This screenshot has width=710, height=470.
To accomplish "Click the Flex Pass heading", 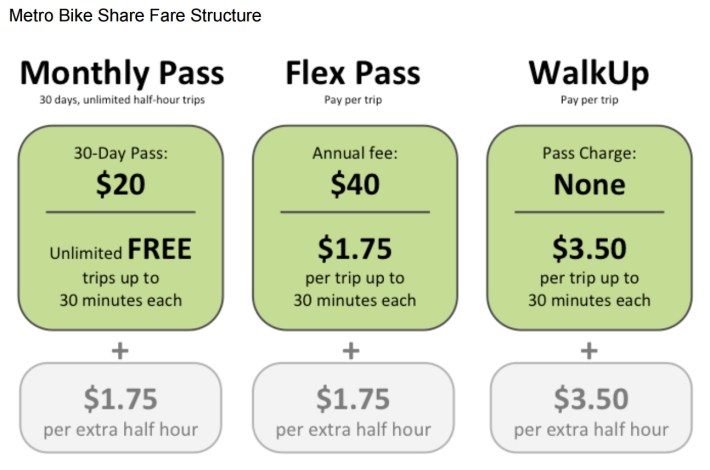I will click(353, 73).
